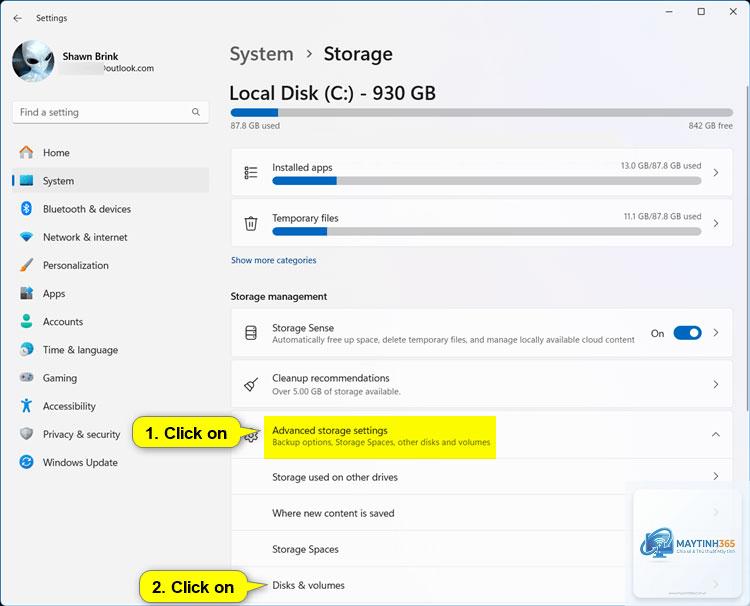The image size is (750, 606).
Task: Click the Apps sidebar icon
Action: tap(26, 293)
